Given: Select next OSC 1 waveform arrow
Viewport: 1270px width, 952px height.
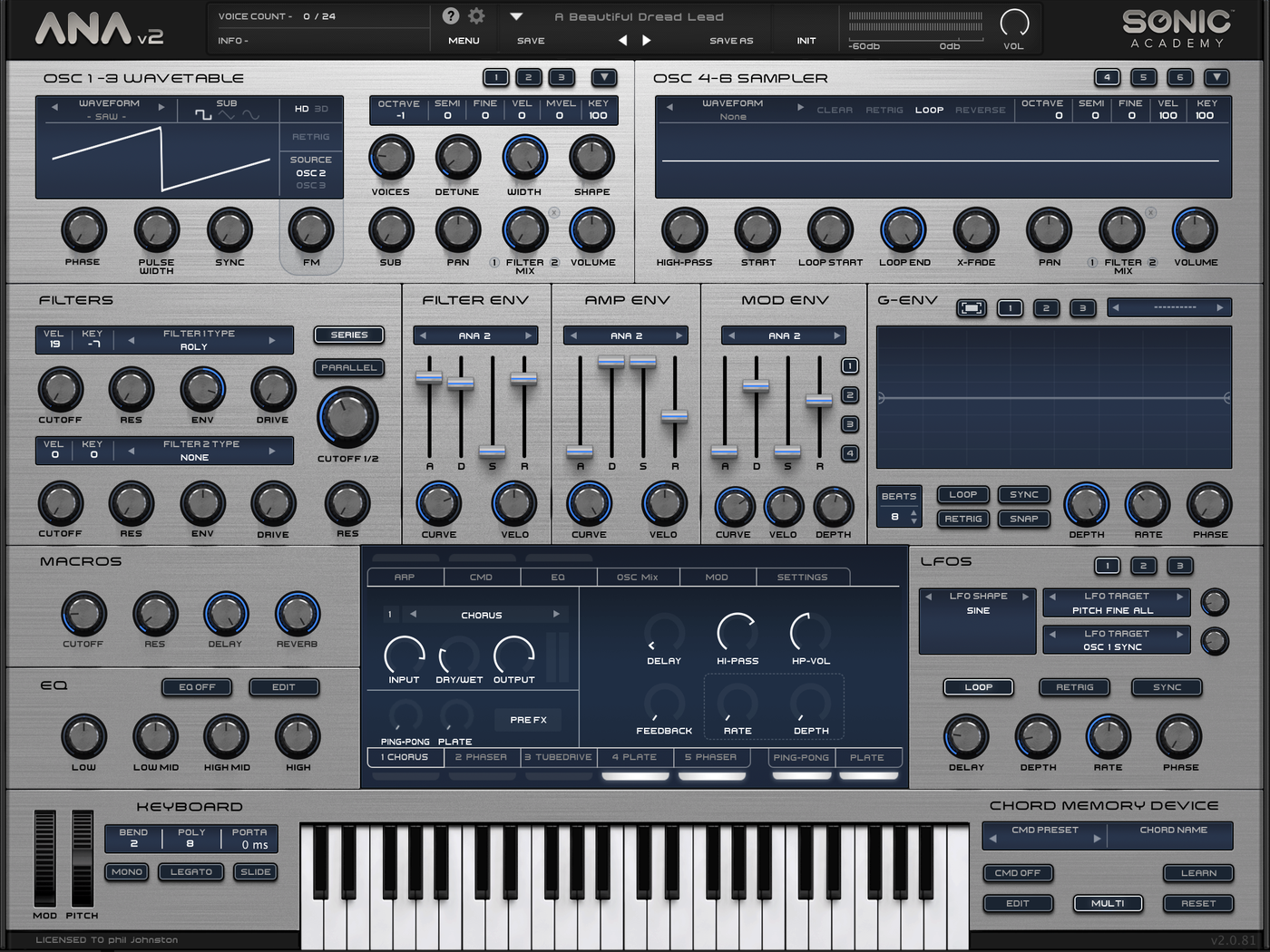Looking at the screenshot, I should pos(161,107).
